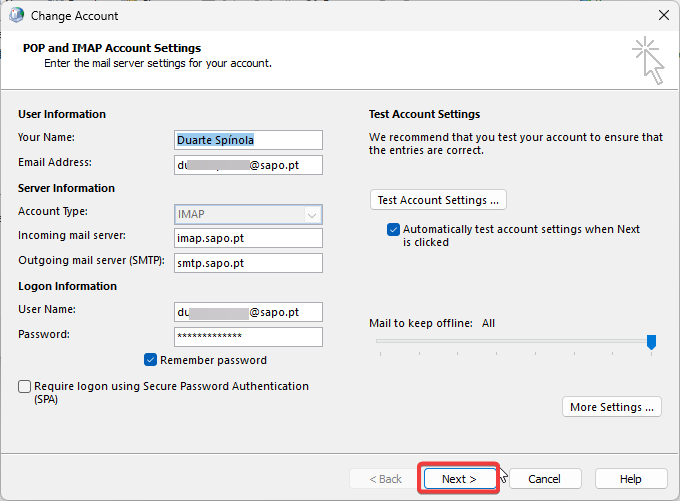Screen dimensions: 680x501
Task: Close the Change Account dialog
Action: (x=662, y=16)
